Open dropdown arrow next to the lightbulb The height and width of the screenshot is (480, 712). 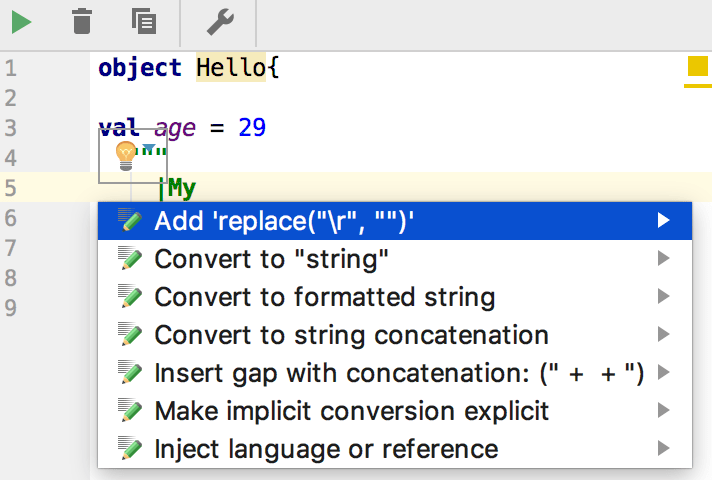[x=150, y=149]
